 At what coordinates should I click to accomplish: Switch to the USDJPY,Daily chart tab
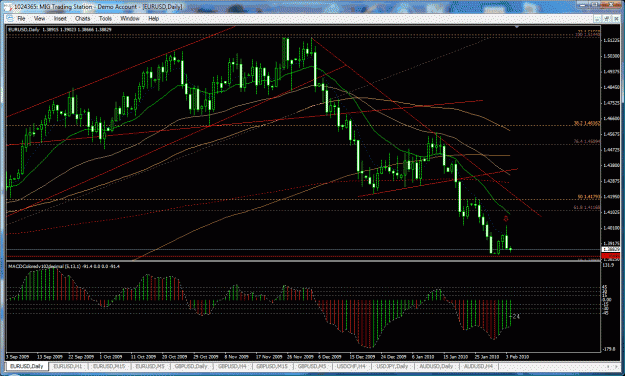393,366
